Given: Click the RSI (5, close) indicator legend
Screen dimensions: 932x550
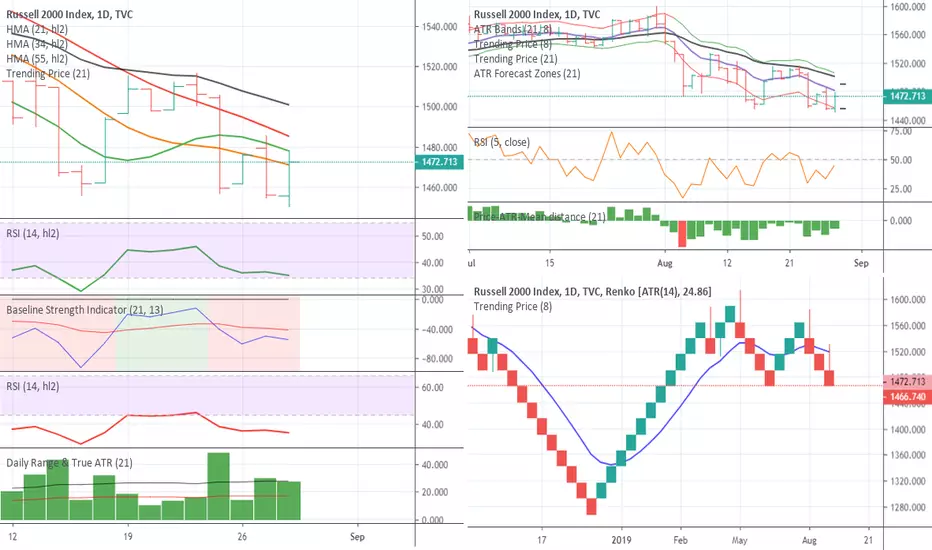Looking at the screenshot, I should tap(502, 142).
